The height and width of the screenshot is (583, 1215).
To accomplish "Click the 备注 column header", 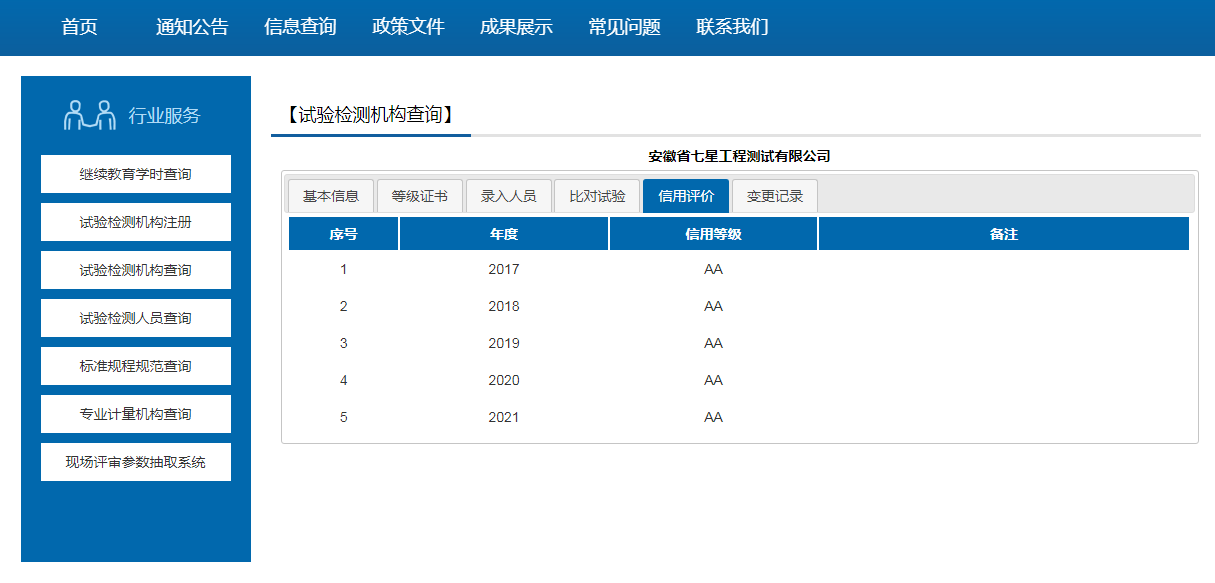I will tap(1004, 234).
